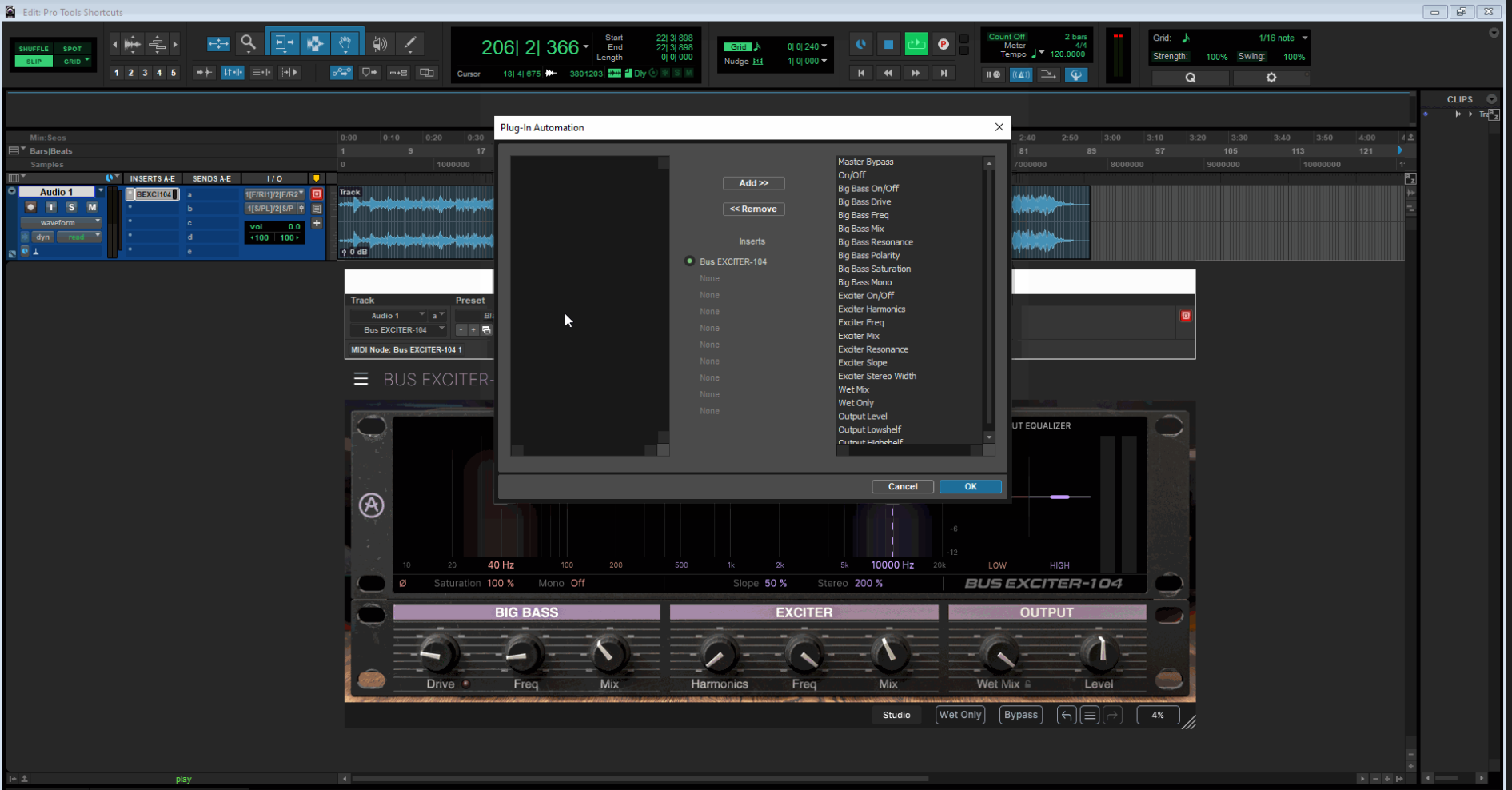Click the Stop transport button
This screenshot has width=1512, height=790.
888,45
